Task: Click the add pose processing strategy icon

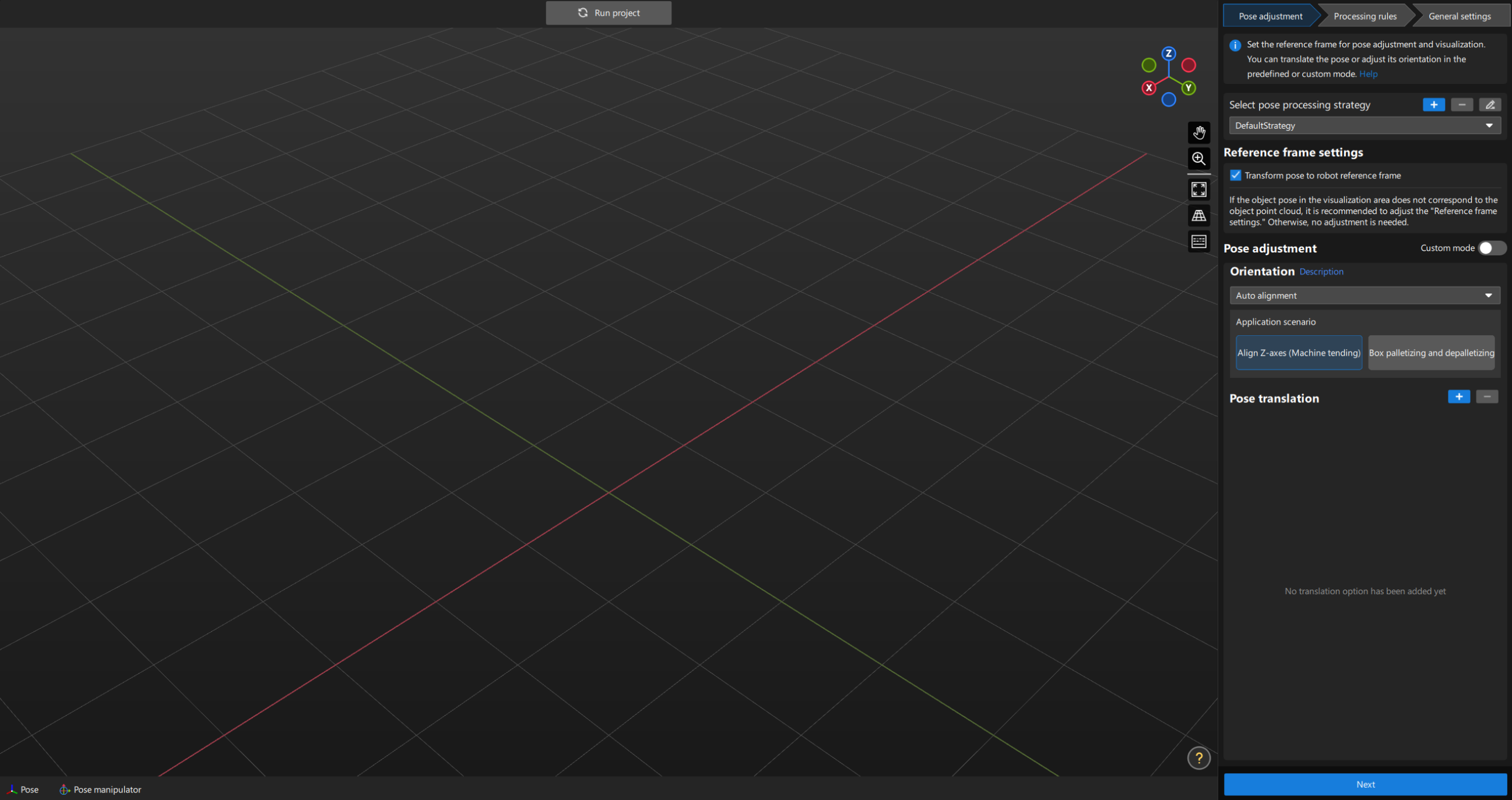Action: click(x=1434, y=104)
